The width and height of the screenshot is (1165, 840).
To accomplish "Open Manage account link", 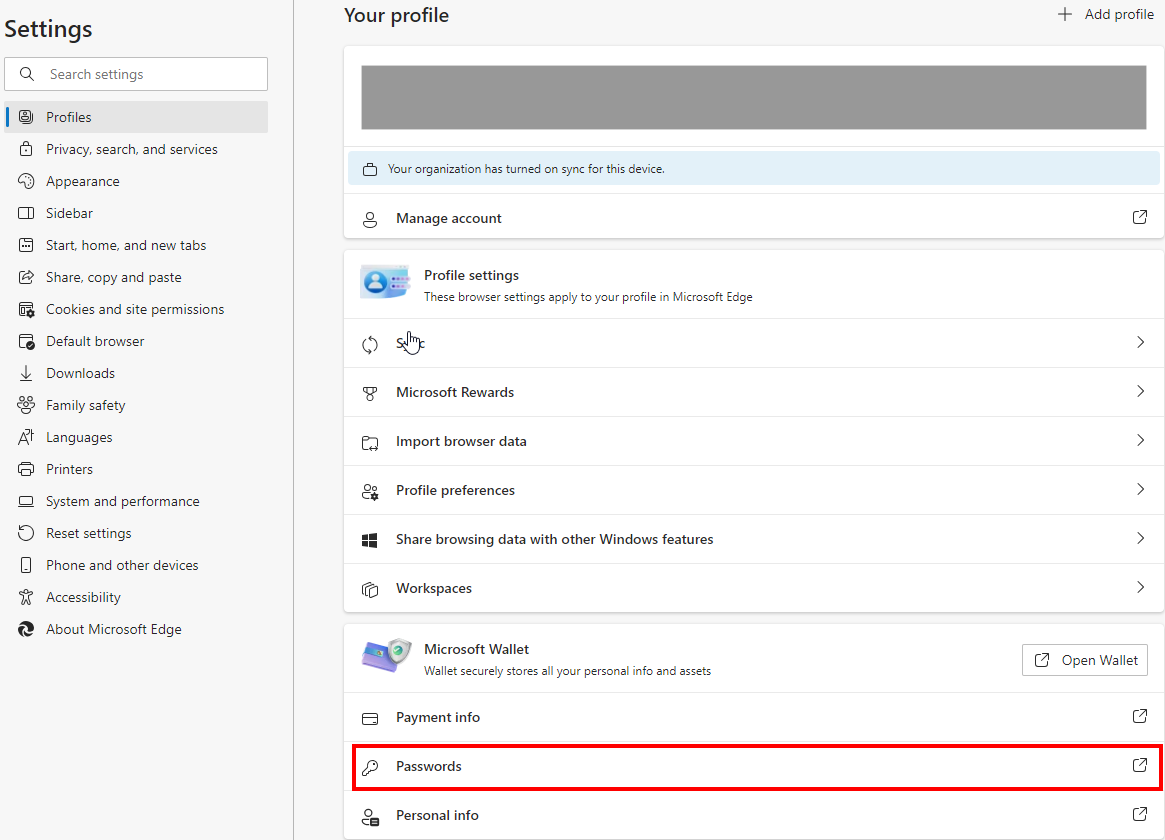I will pyautogui.click(x=753, y=218).
